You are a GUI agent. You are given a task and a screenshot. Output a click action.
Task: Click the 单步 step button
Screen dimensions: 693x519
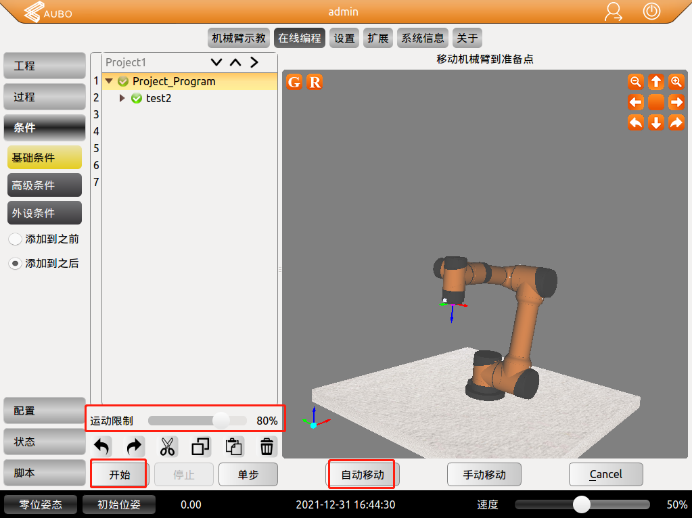pos(248,475)
